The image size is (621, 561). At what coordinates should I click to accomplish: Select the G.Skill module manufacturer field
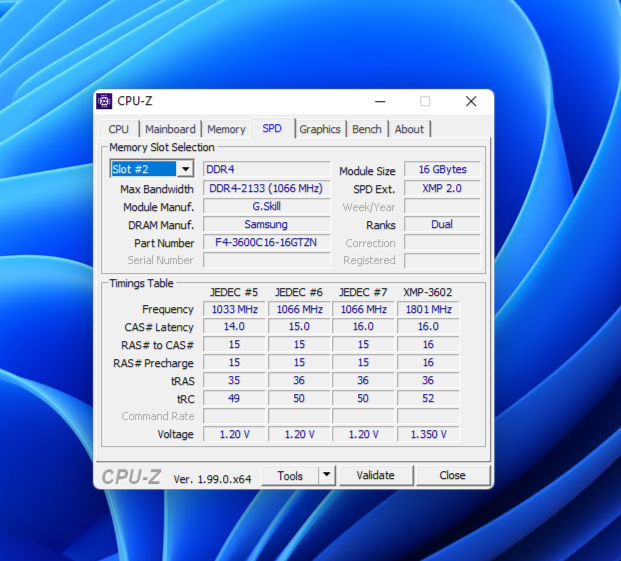tap(267, 206)
